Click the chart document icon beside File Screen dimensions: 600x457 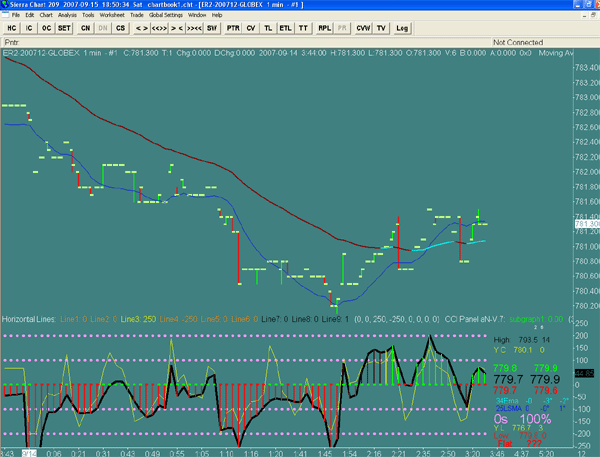click(x=5, y=15)
